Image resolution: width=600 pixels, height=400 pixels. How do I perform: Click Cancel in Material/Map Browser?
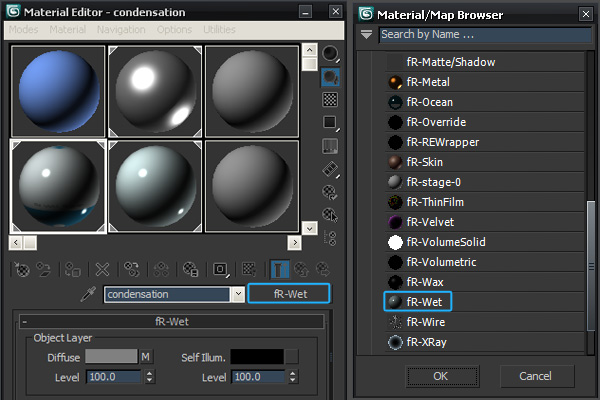[536, 376]
